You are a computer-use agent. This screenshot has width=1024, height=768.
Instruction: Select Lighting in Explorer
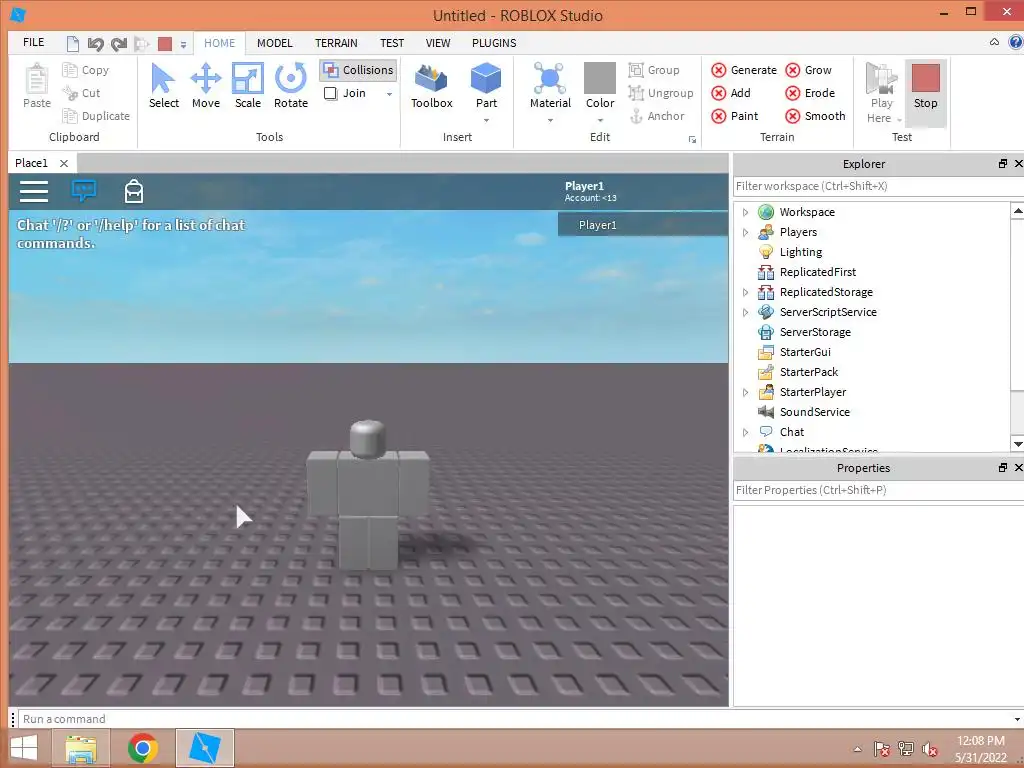coord(801,252)
